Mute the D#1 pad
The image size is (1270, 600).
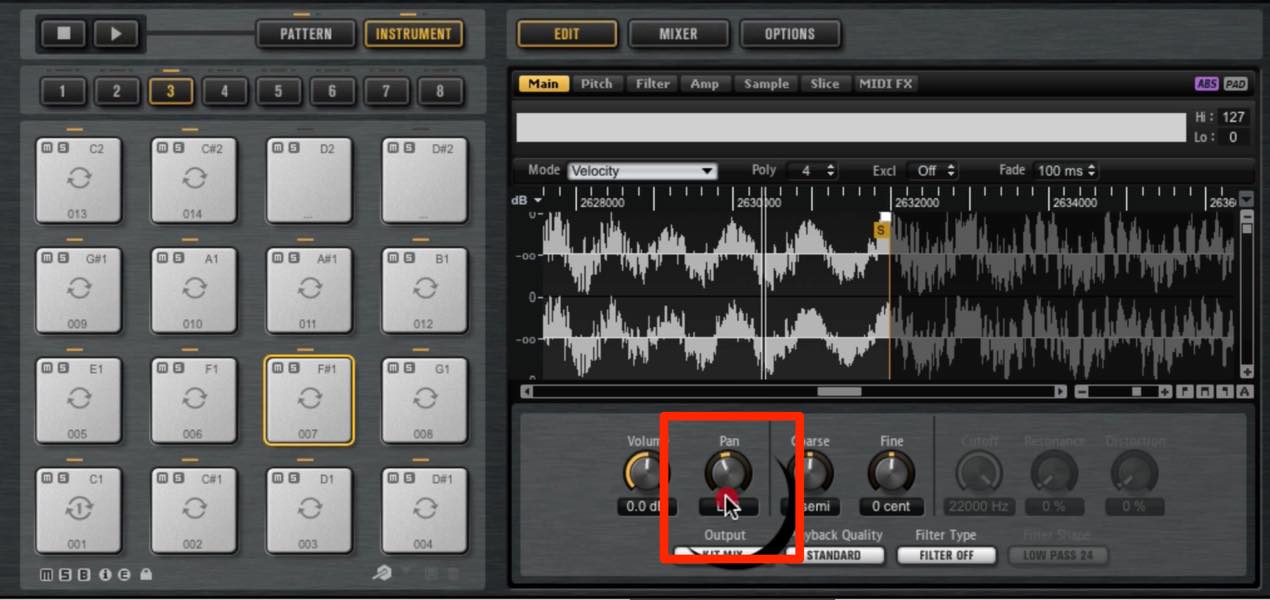393,478
